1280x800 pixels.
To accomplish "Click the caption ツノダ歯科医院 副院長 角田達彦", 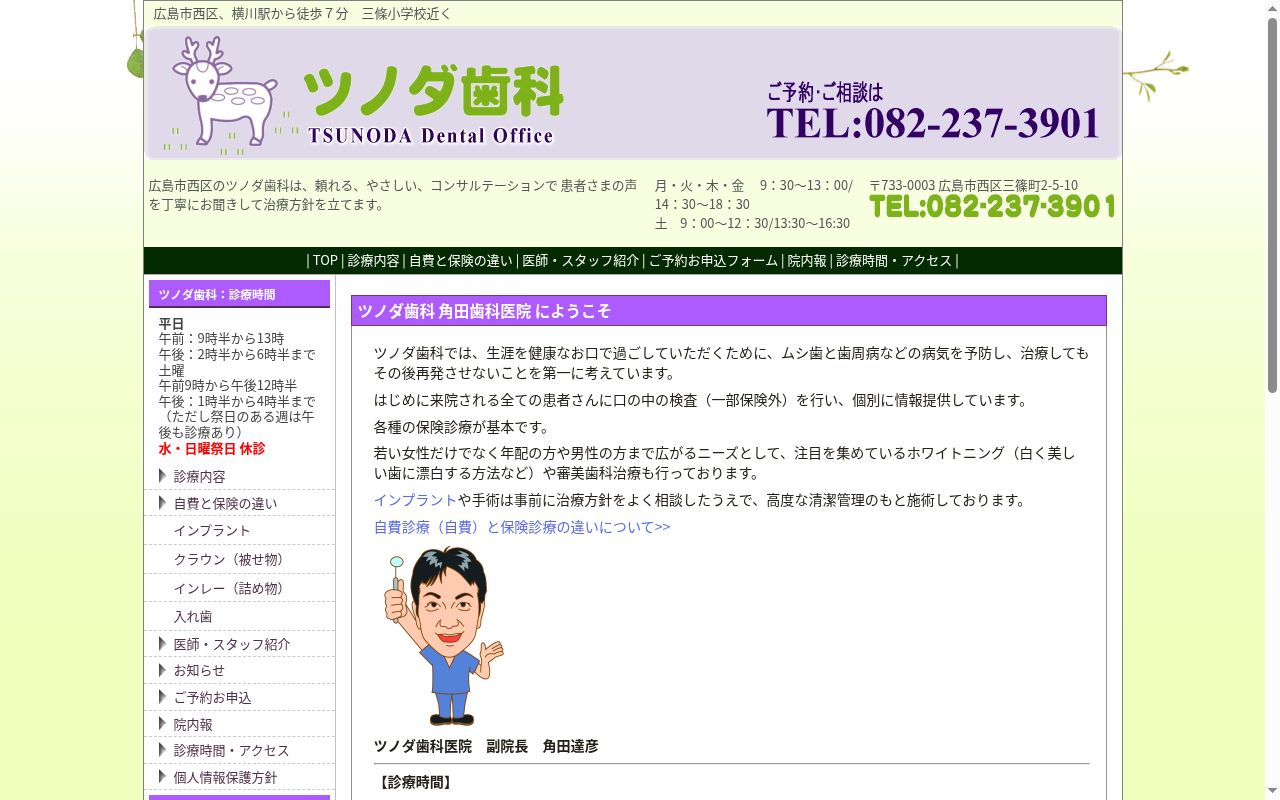I will pyautogui.click(x=486, y=747).
